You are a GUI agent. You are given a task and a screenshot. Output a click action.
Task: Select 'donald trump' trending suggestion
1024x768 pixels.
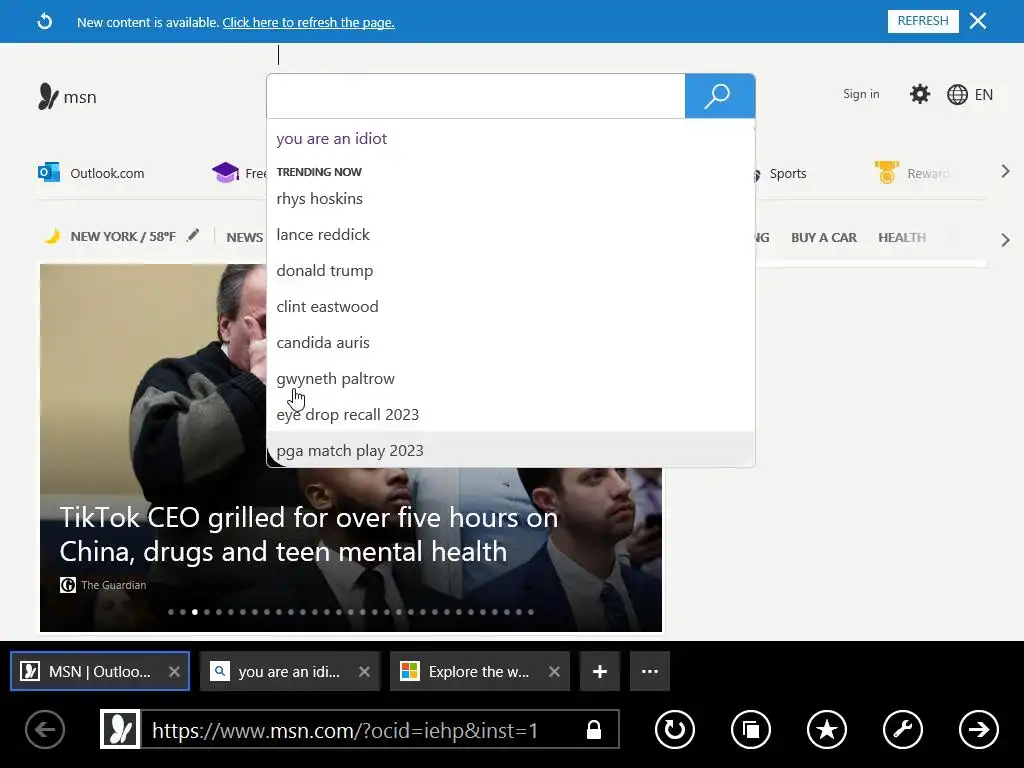point(510,270)
